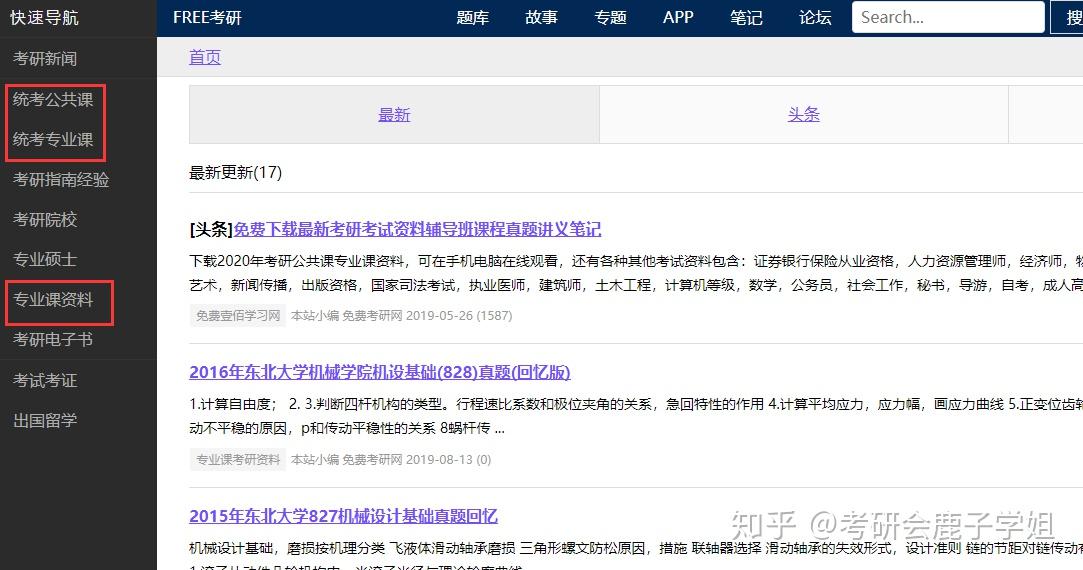
Task: Open 考研指南经验 sidebar item
Action: tap(61, 180)
